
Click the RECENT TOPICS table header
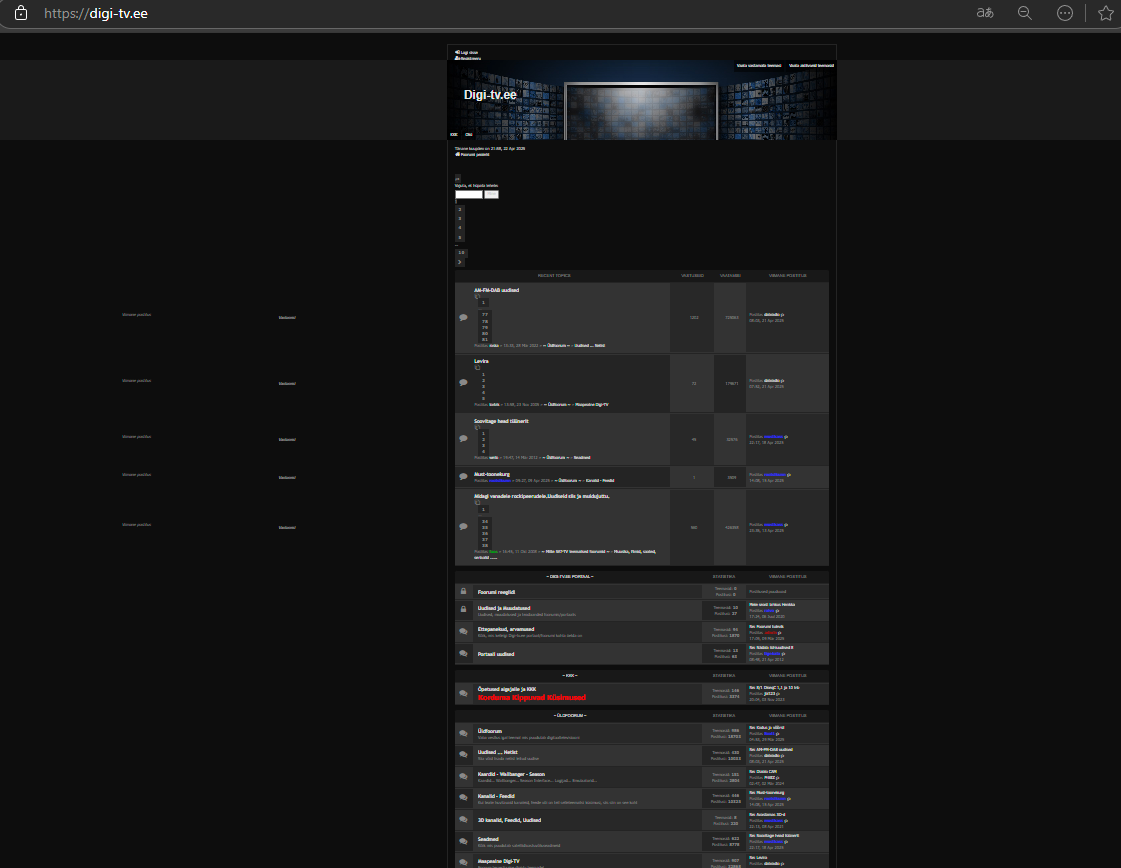tap(554, 275)
